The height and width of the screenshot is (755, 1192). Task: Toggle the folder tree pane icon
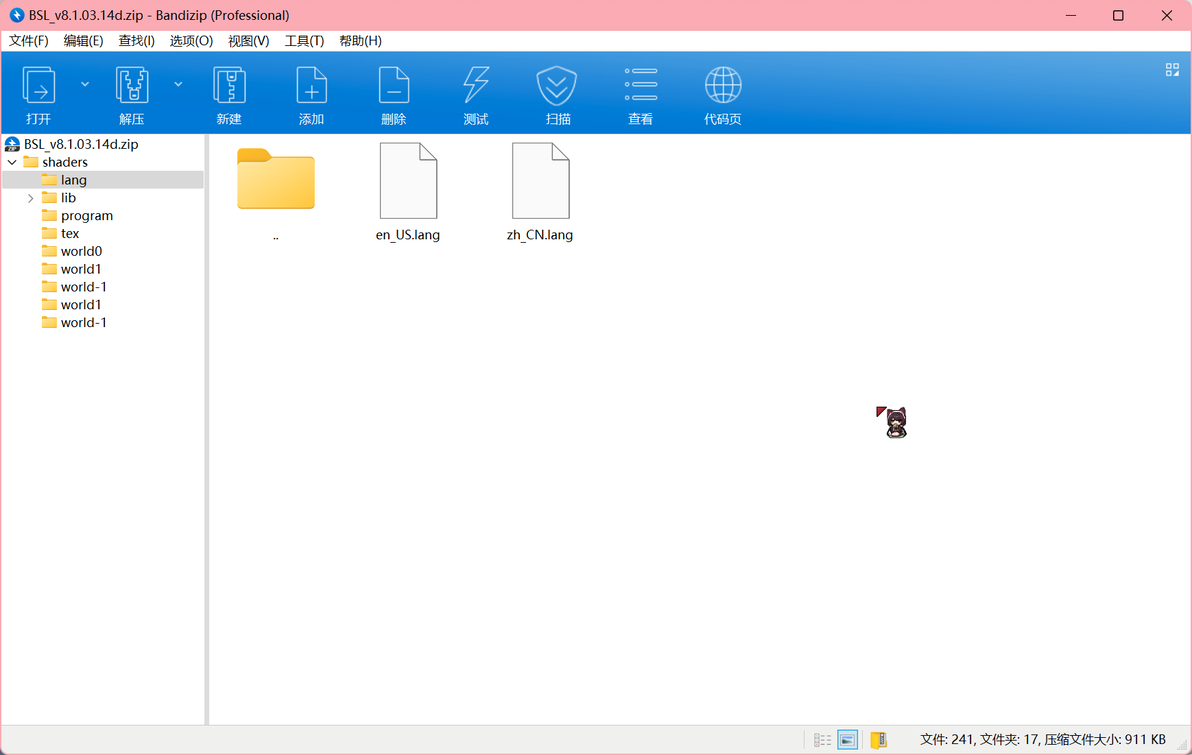(x=878, y=740)
